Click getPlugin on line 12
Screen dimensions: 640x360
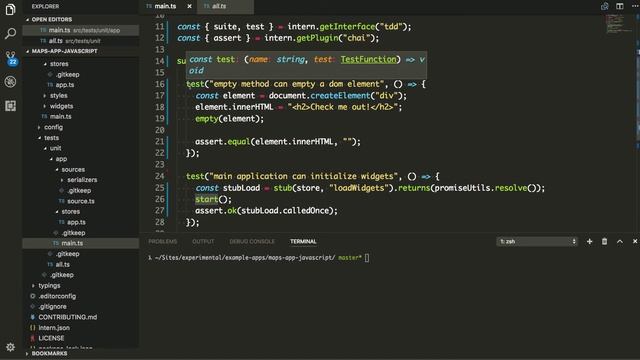(x=318, y=38)
